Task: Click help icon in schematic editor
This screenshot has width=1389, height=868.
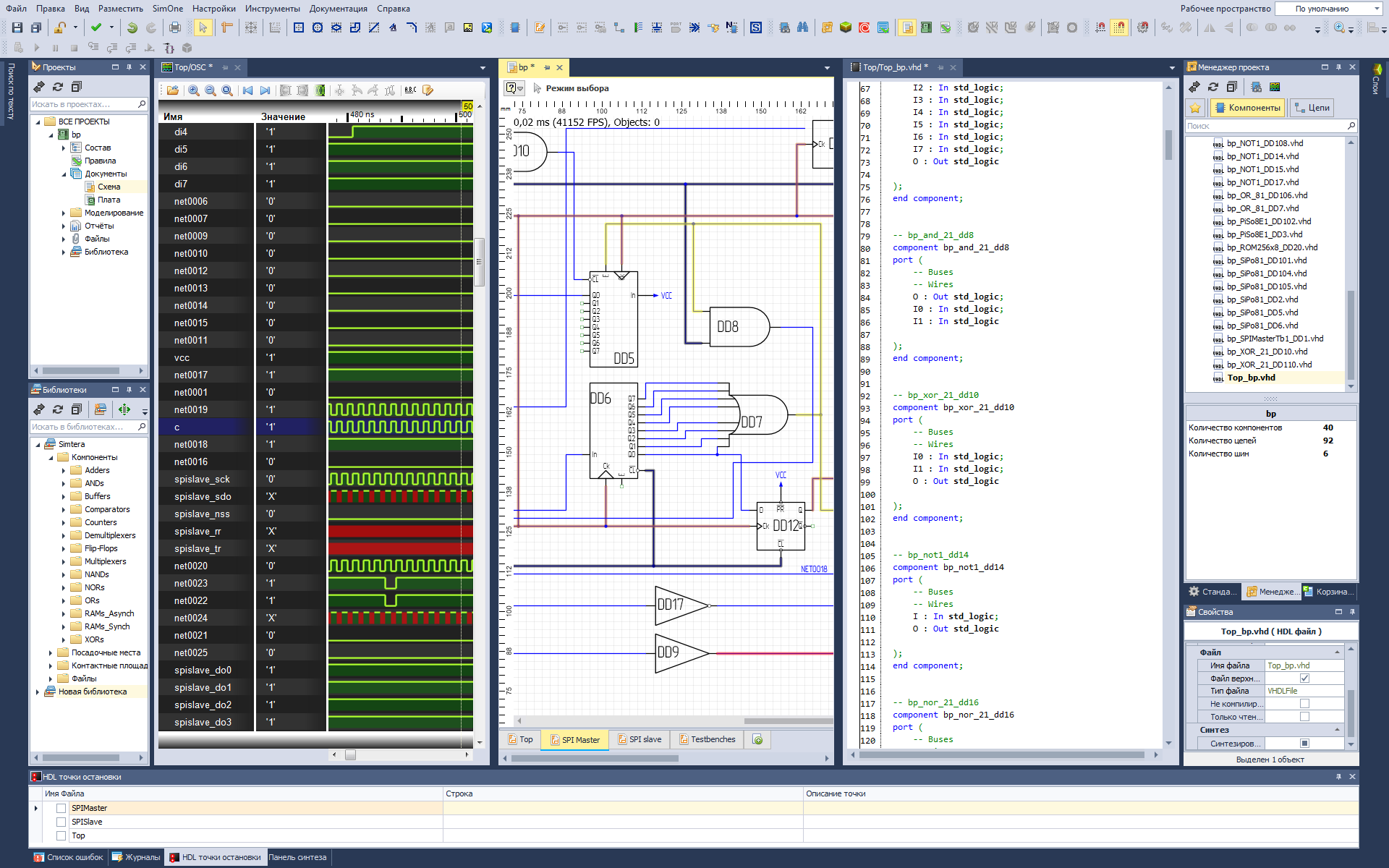Action: (x=514, y=88)
